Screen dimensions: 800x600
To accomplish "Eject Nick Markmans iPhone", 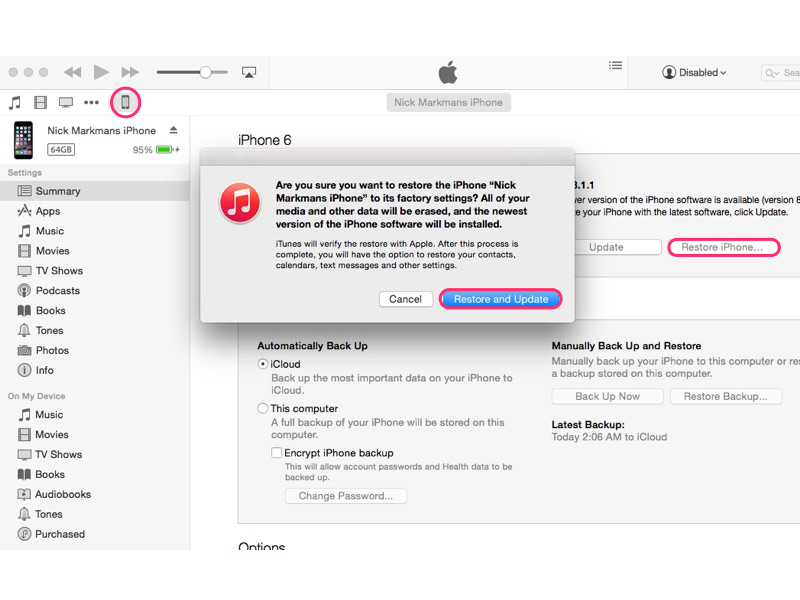I will pyautogui.click(x=173, y=130).
